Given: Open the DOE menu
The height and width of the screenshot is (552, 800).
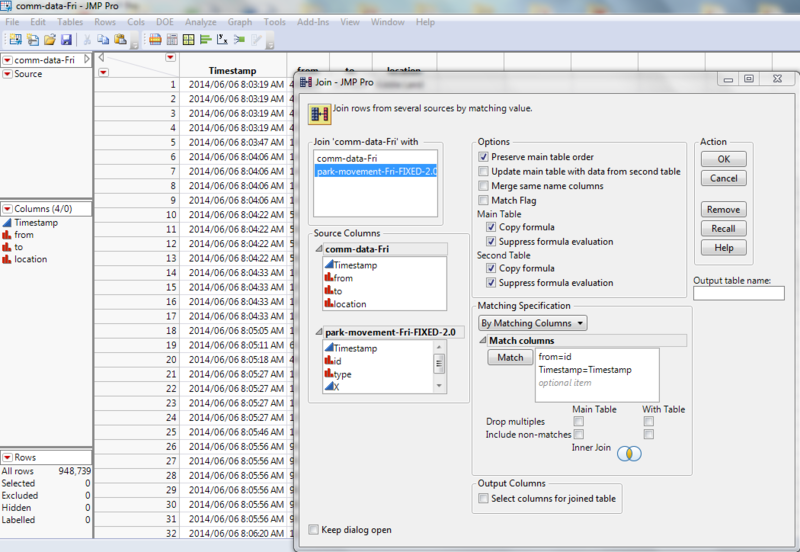Looking at the screenshot, I should point(165,22).
